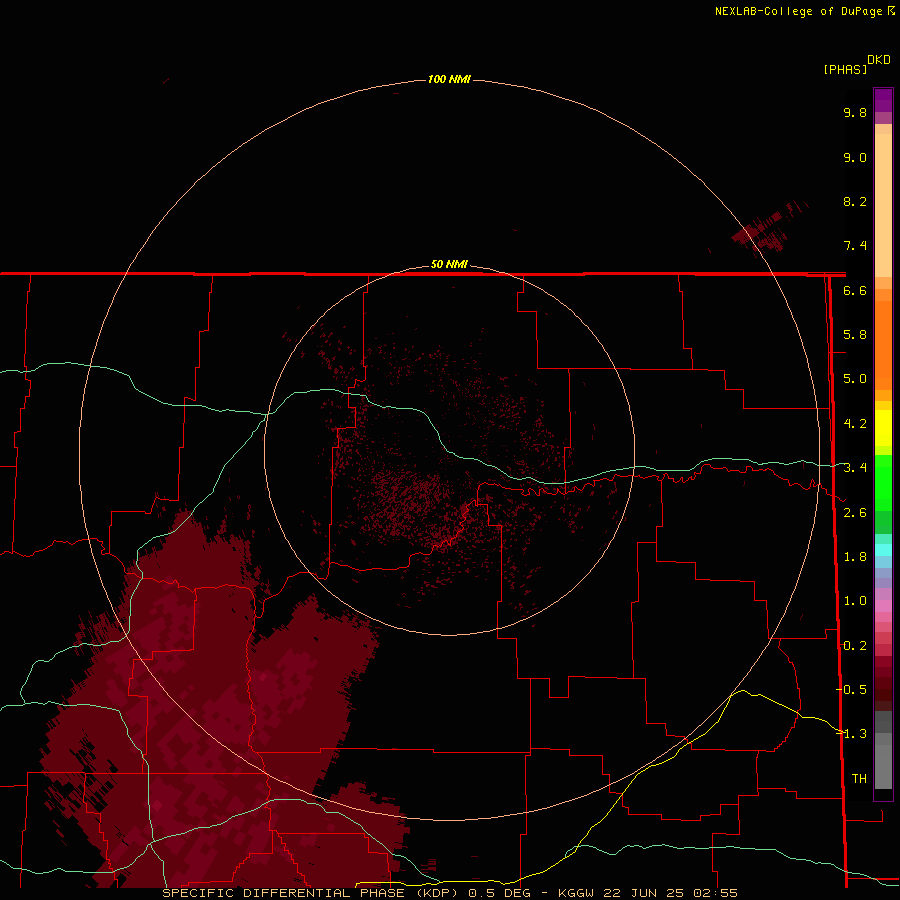Click the 9.0 legend value

855,157
